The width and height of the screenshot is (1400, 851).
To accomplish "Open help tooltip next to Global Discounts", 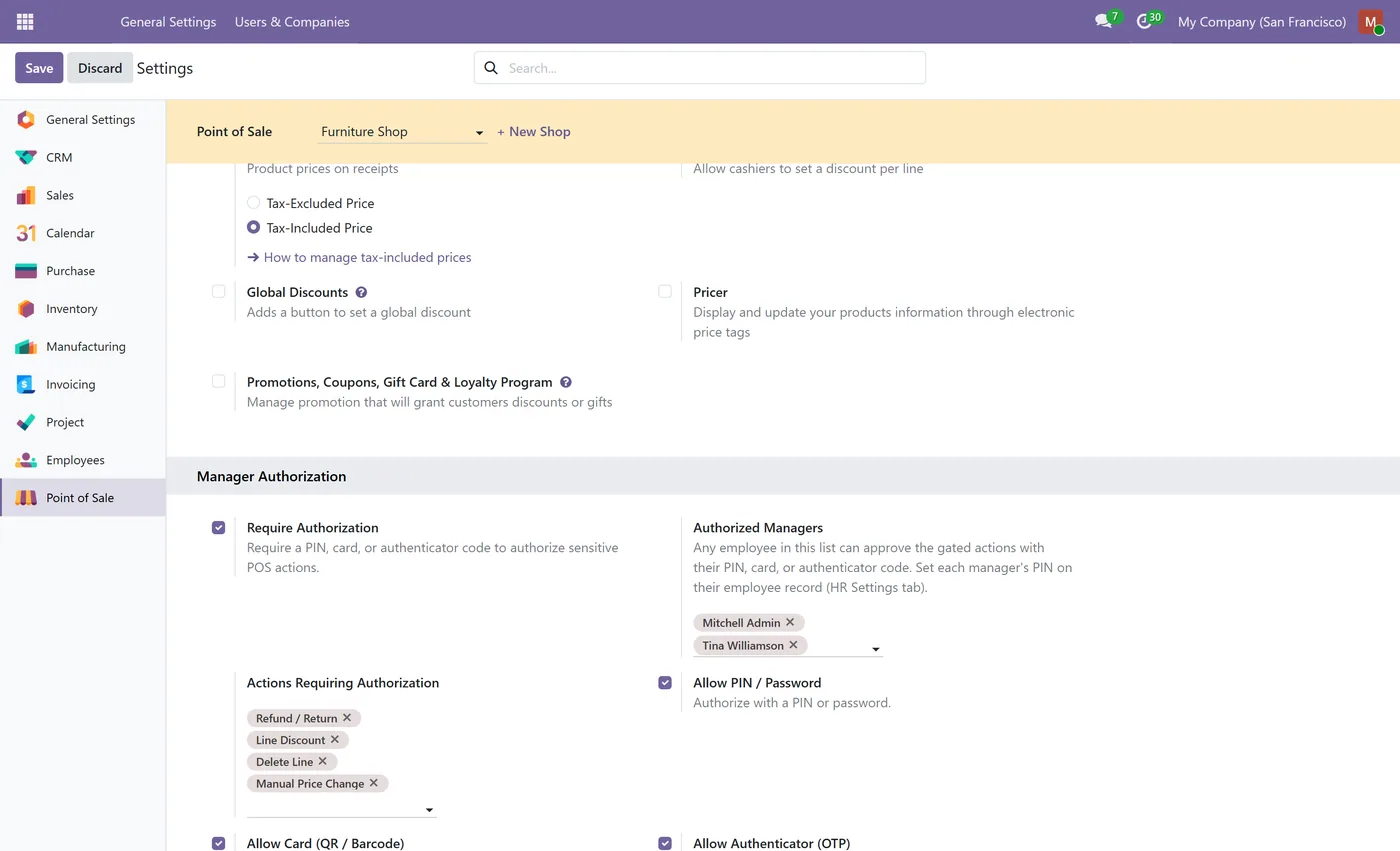I will point(361,293).
